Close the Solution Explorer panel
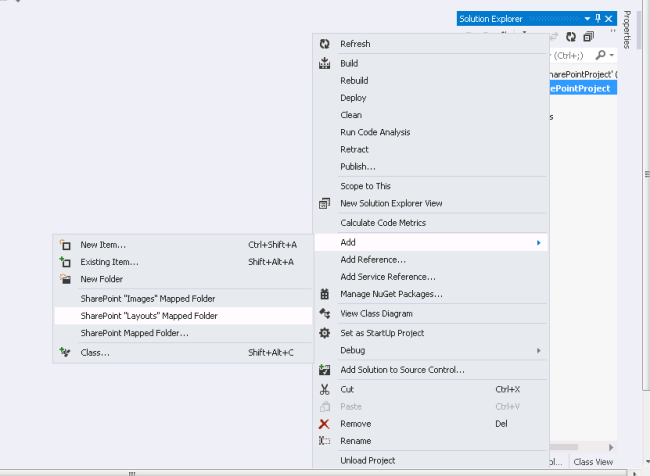The width and height of the screenshot is (650, 476). [x=609, y=19]
